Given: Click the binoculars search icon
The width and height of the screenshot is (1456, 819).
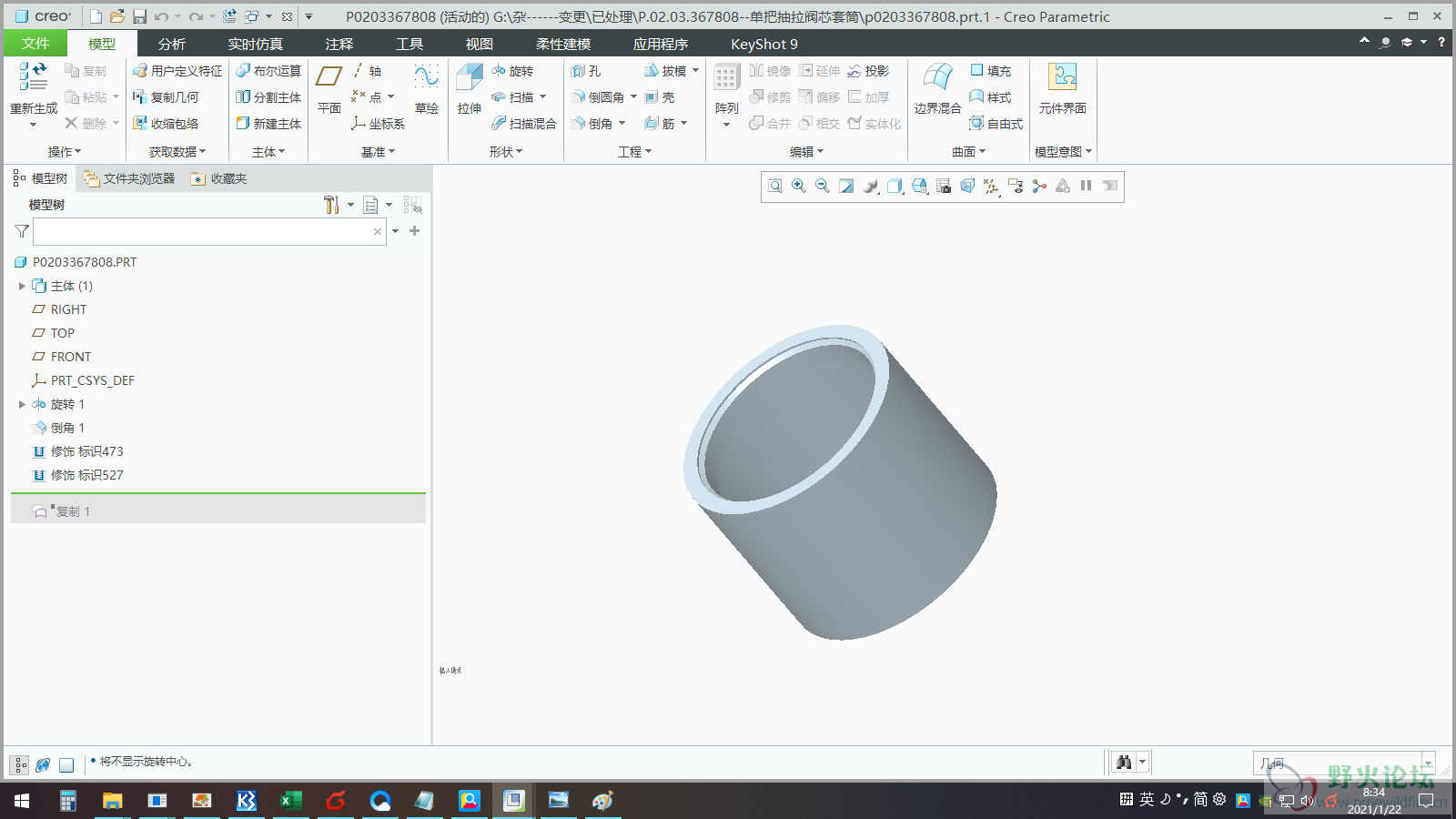Looking at the screenshot, I should 1125,762.
